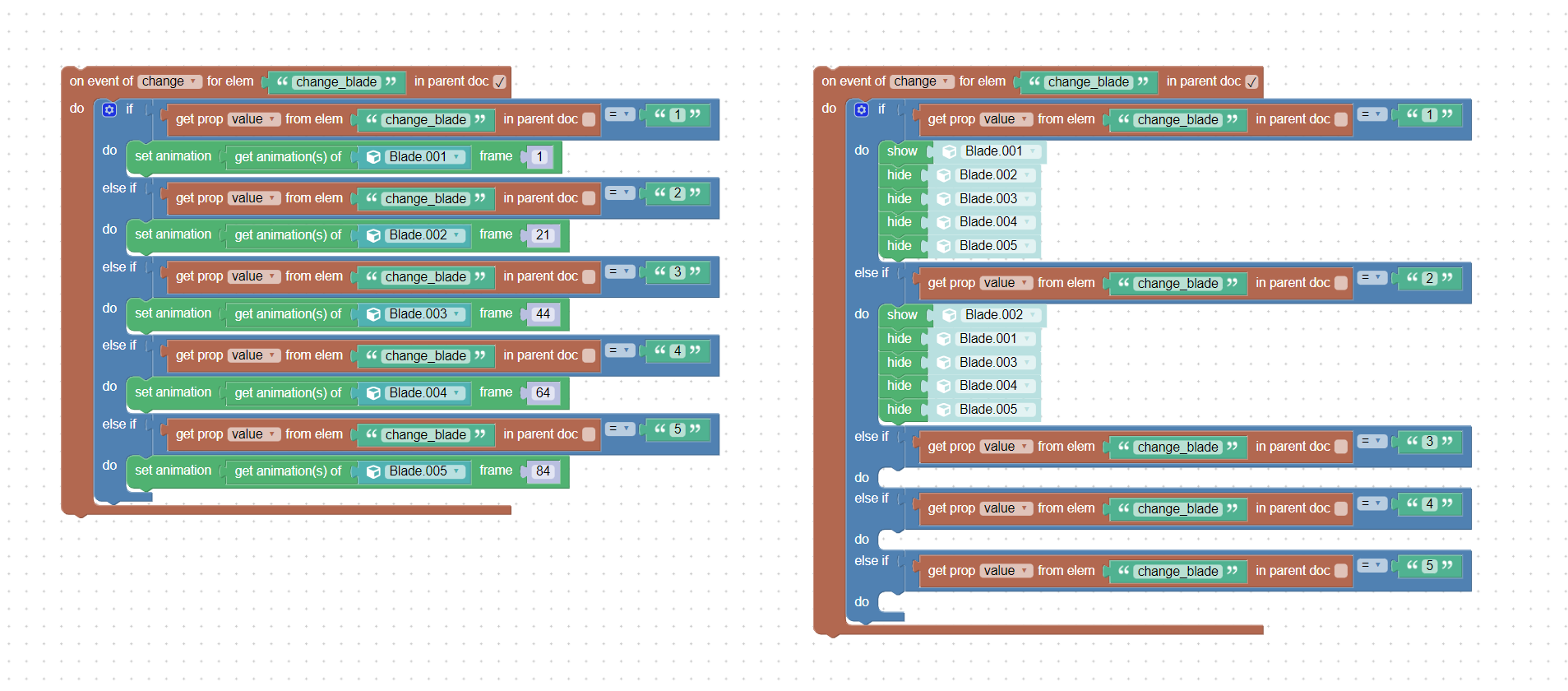Open the 'change' event dropdown on the left block

[169, 81]
